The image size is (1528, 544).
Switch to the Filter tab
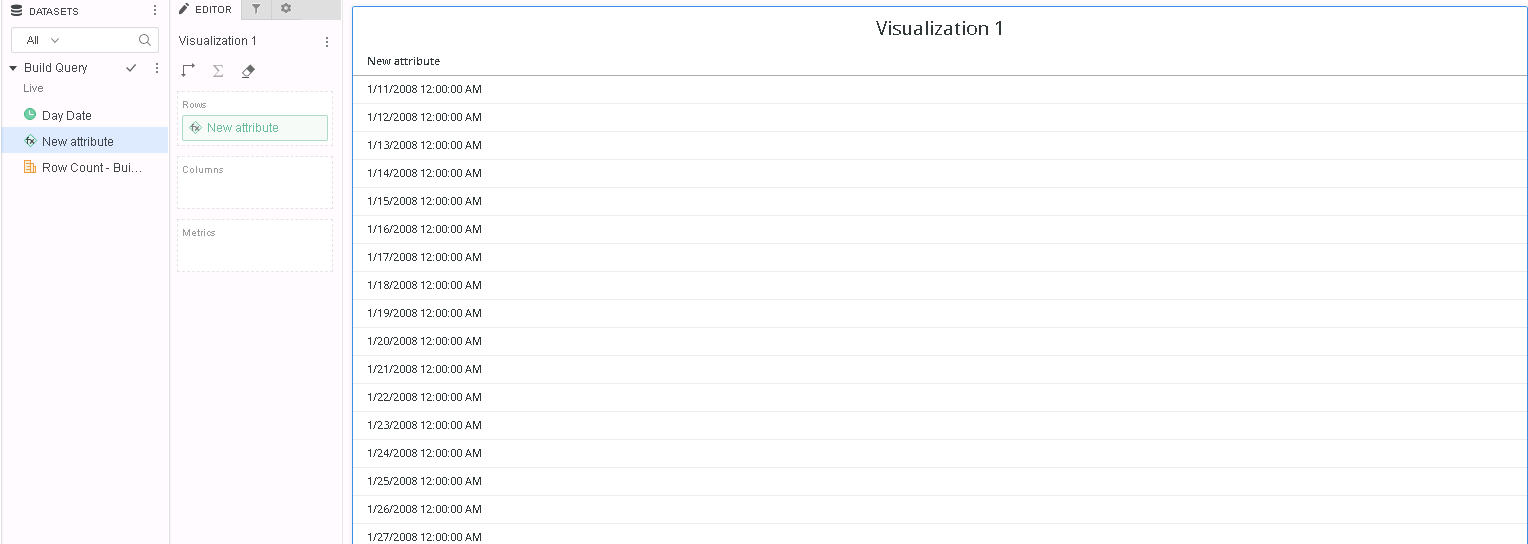[256, 9]
